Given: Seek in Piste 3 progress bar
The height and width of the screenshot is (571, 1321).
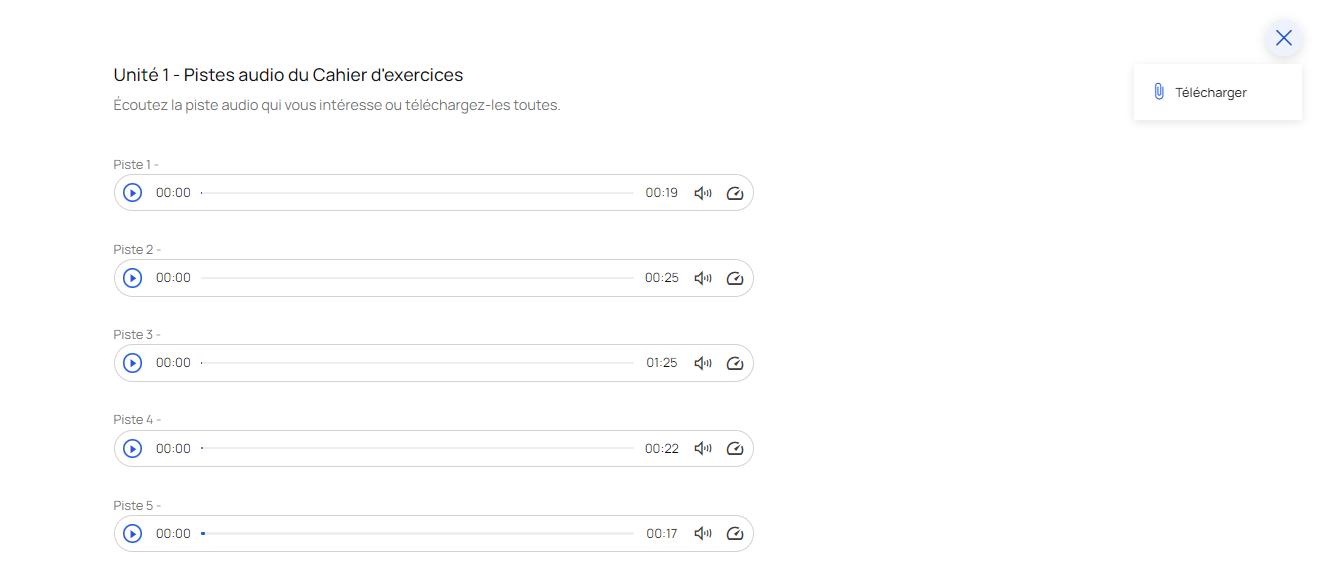Looking at the screenshot, I should [417, 363].
